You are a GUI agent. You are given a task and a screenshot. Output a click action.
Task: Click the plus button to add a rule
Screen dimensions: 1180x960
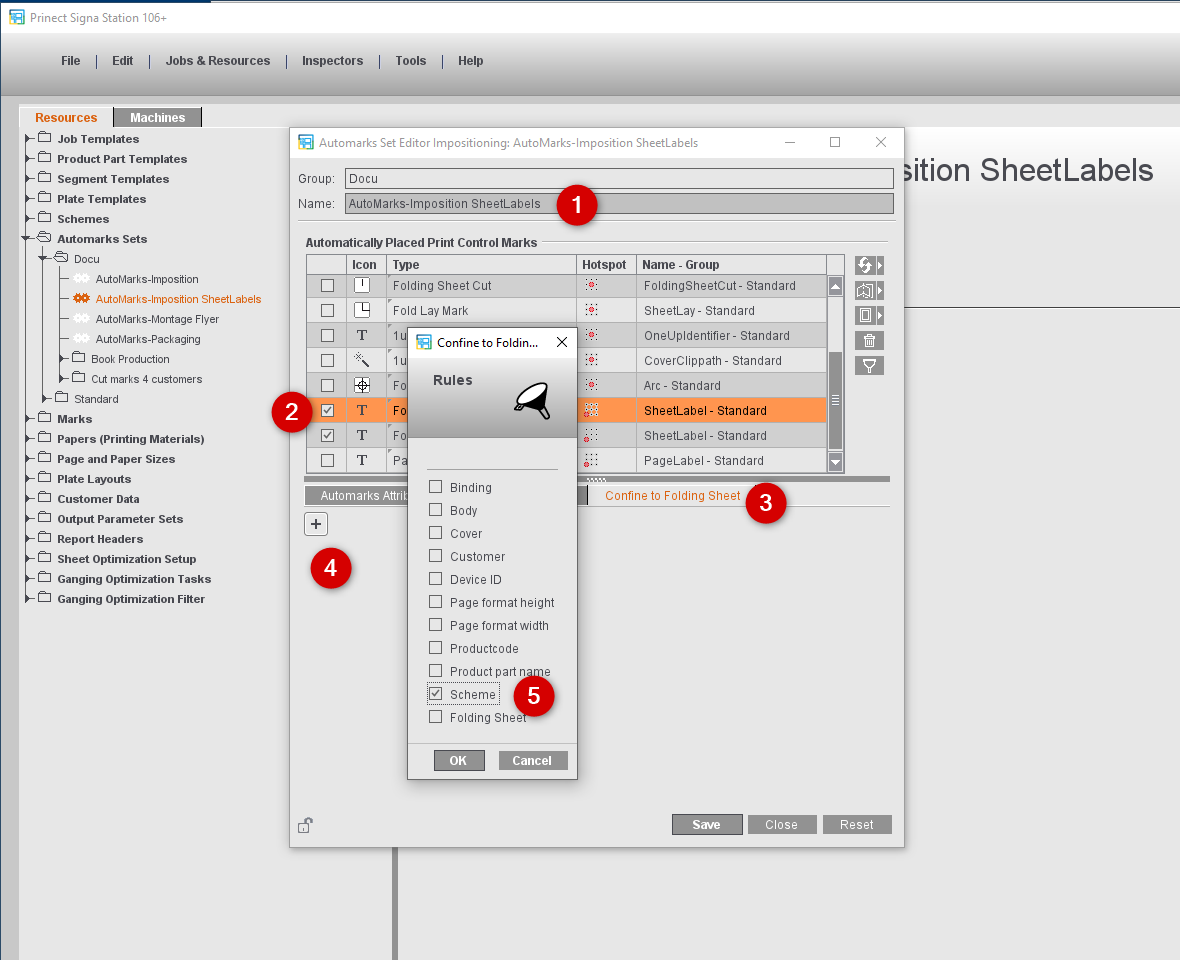[316, 524]
